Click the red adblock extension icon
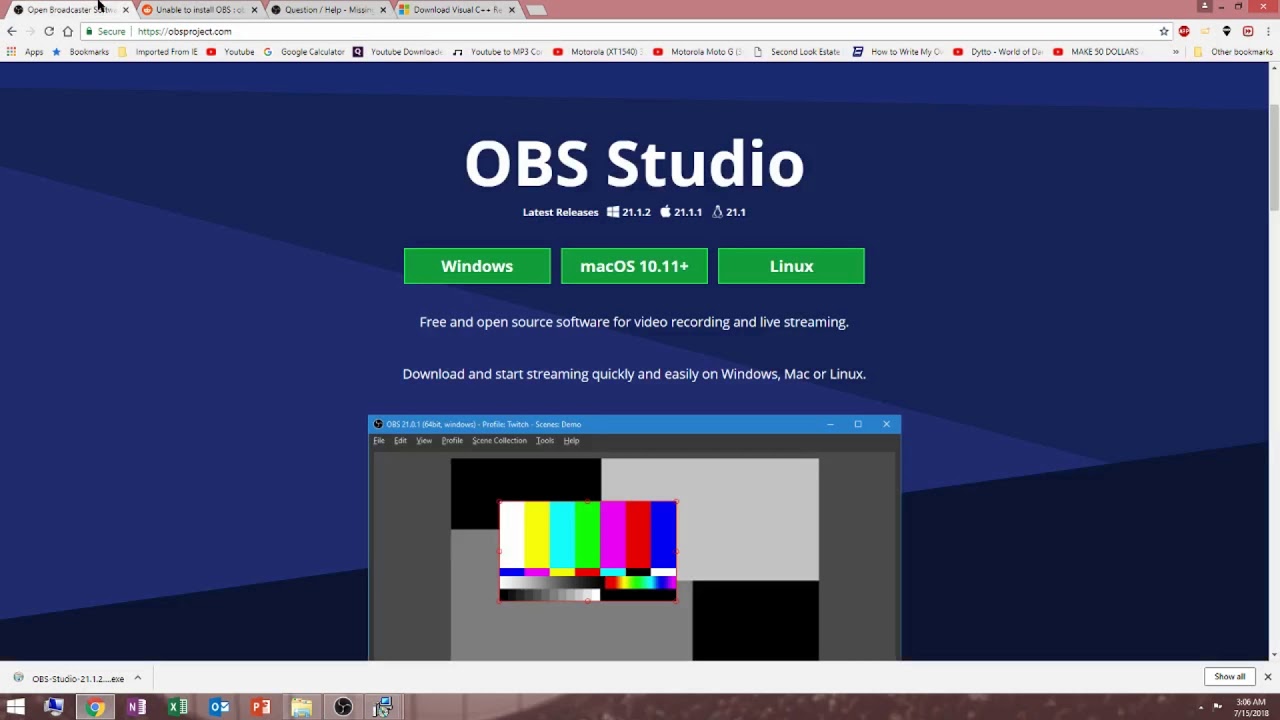 tap(1184, 31)
